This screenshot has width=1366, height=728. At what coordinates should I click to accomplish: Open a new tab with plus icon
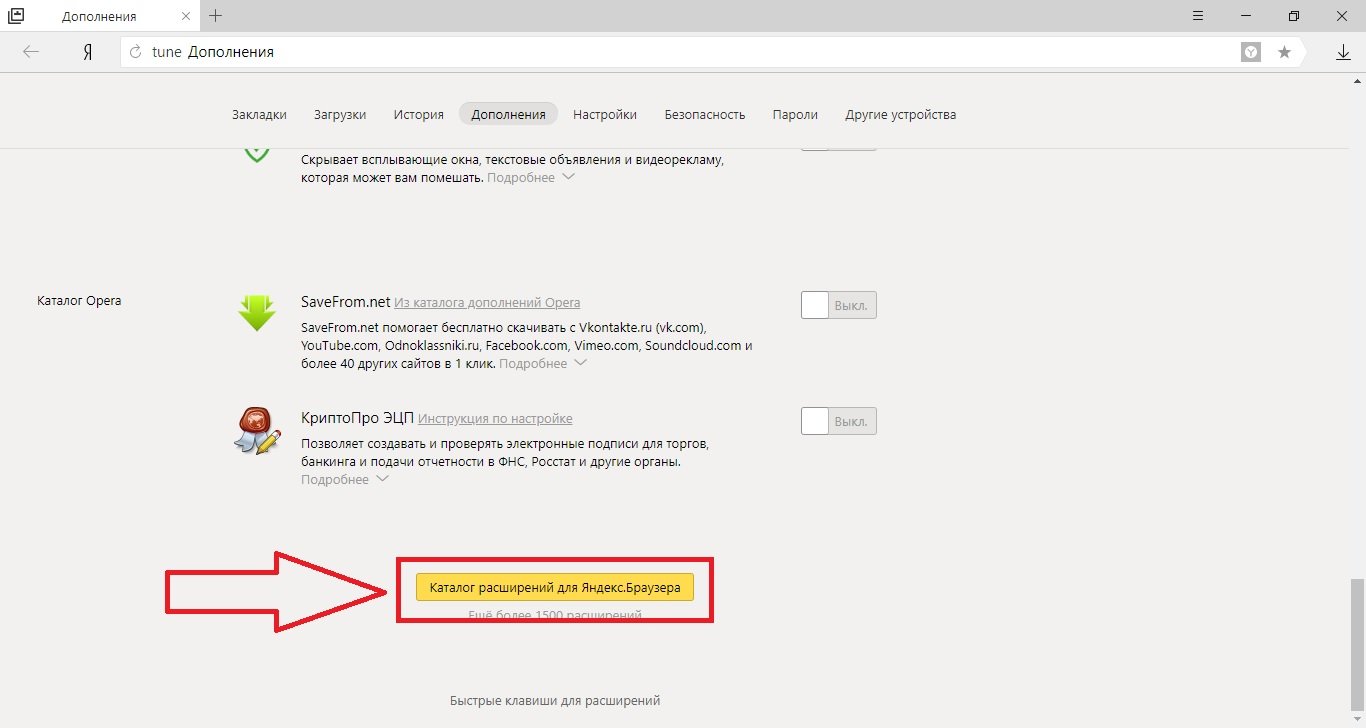click(x=216, y=16)
